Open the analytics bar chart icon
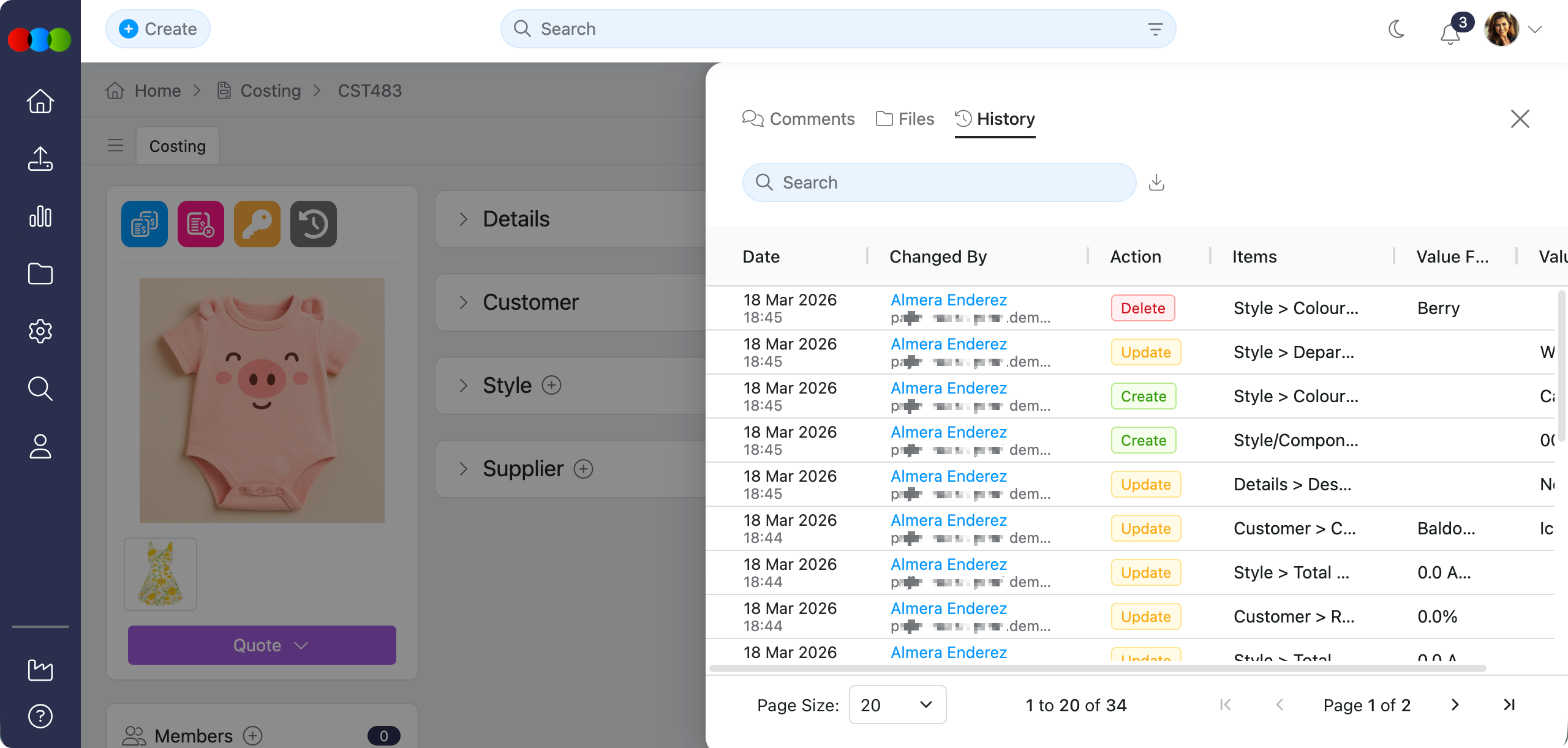1568x748 pixels. click(40, 216)
